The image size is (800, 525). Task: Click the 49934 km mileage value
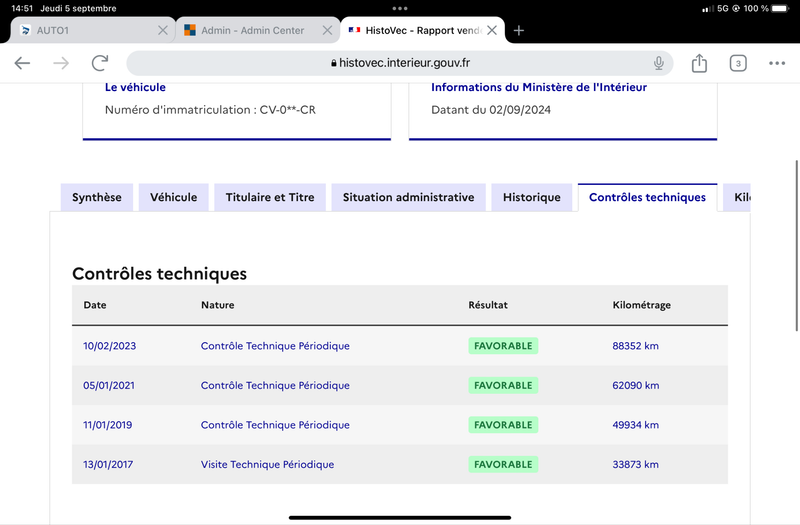click(x=636, y=425)
